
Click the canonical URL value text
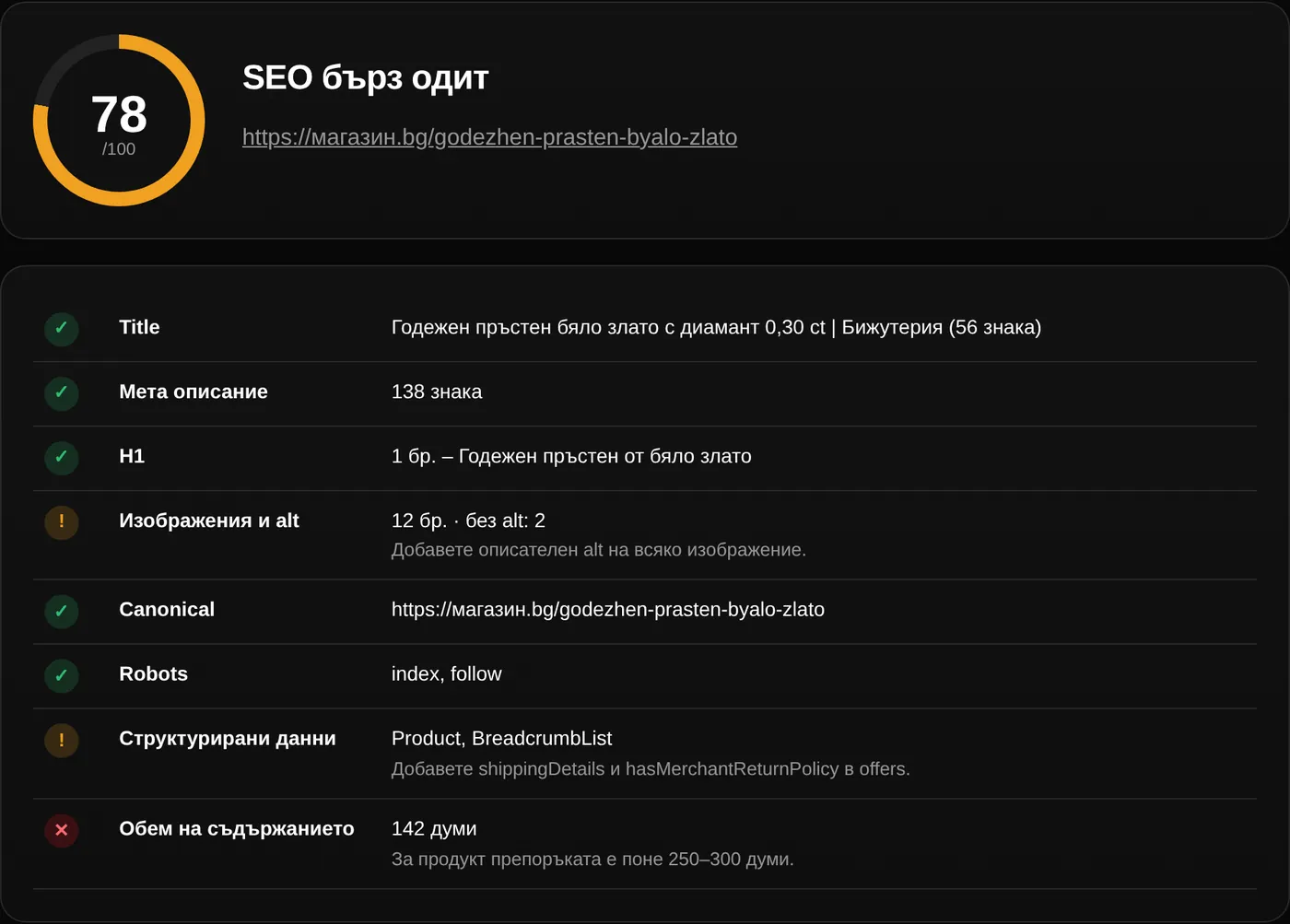tap(608, 609)
